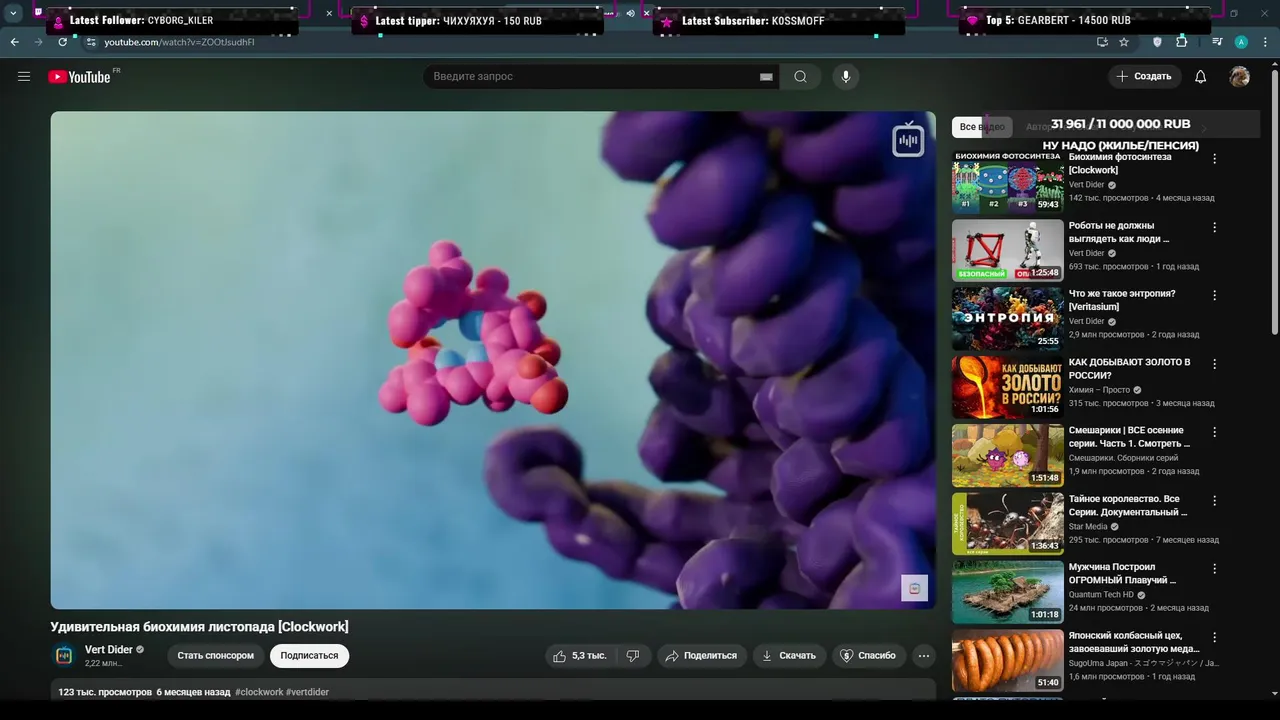
Task: Like the video with 5,3 тыс. likes
Action: pyautogui.click(x=580, y=656)
